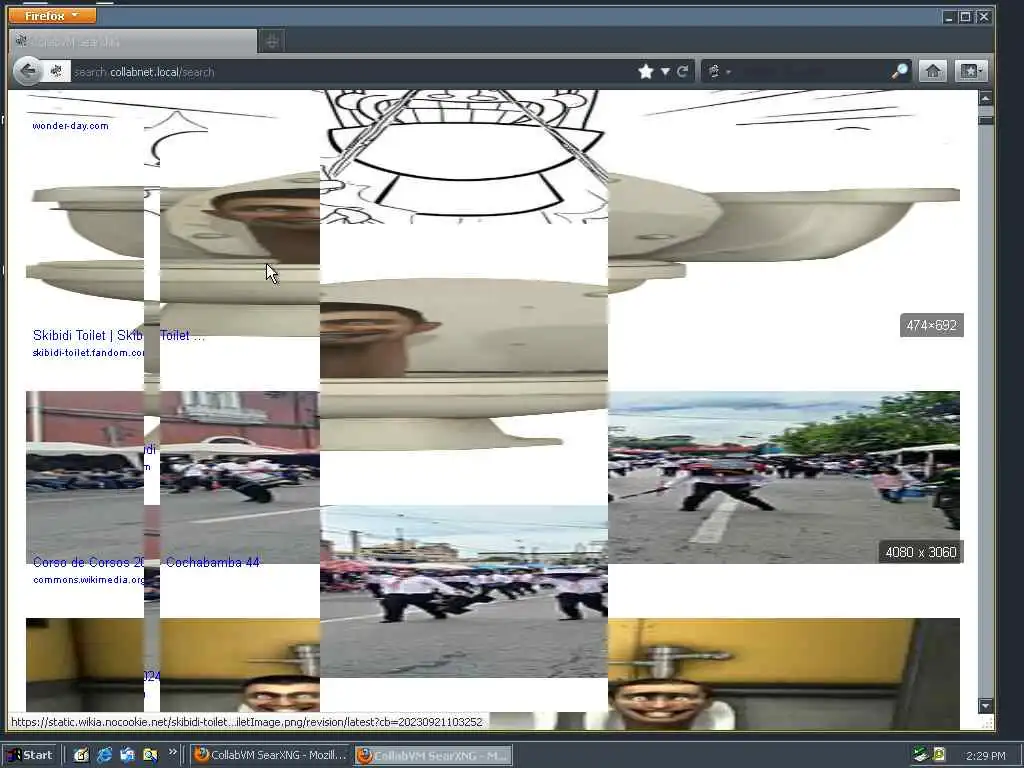The height and width of the screenshot is (768, 1024).
Task: Open the commons.wikimedia.org source link
Action: (x=88, y=580)
